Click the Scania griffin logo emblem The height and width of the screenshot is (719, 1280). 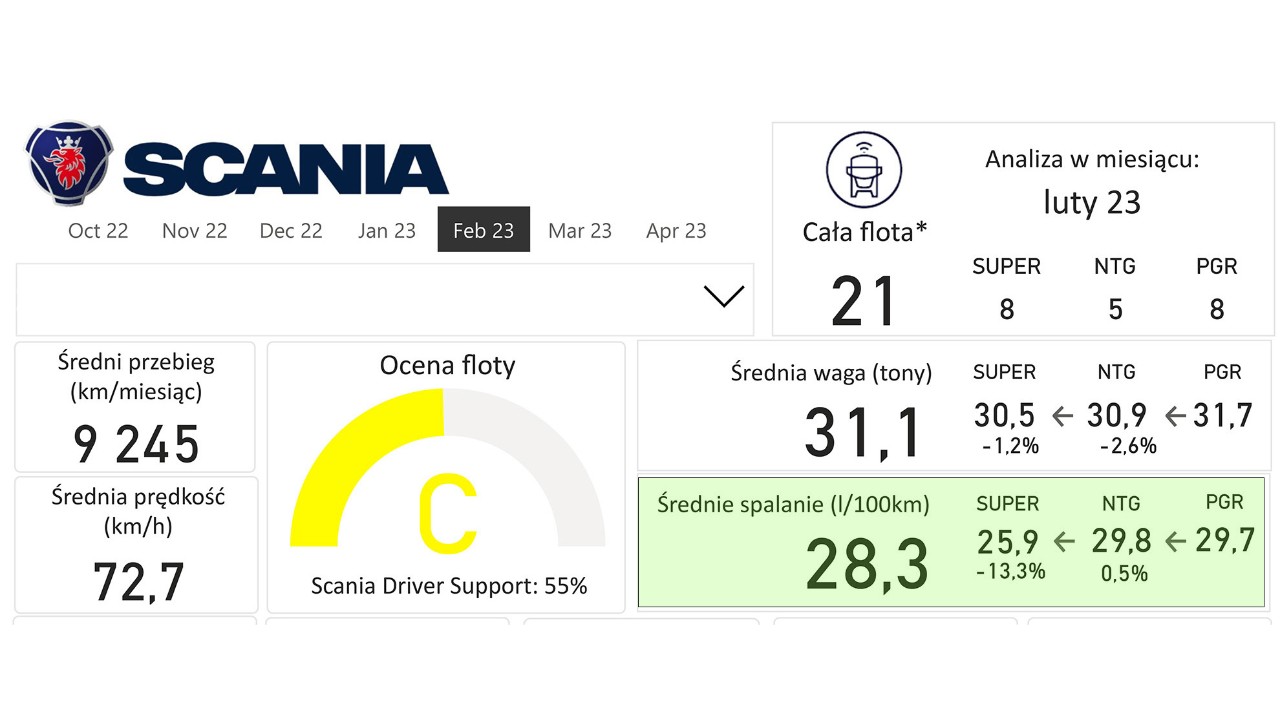point(70,164)
